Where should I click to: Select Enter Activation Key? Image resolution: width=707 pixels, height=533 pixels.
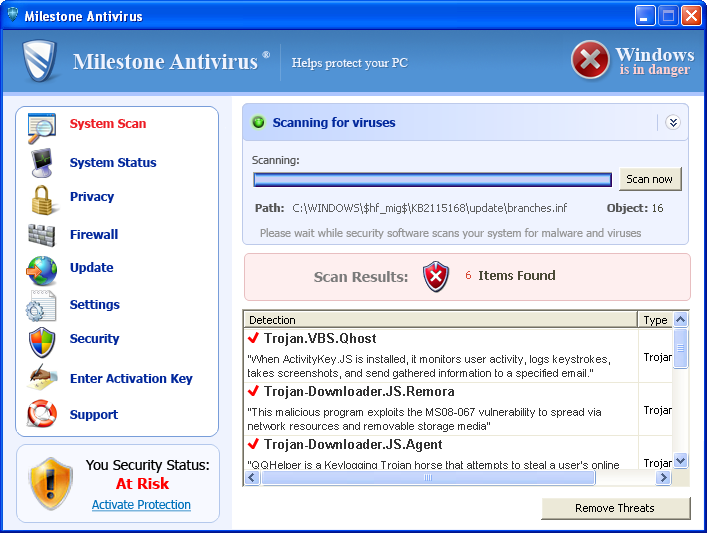(x=131, y=379)
